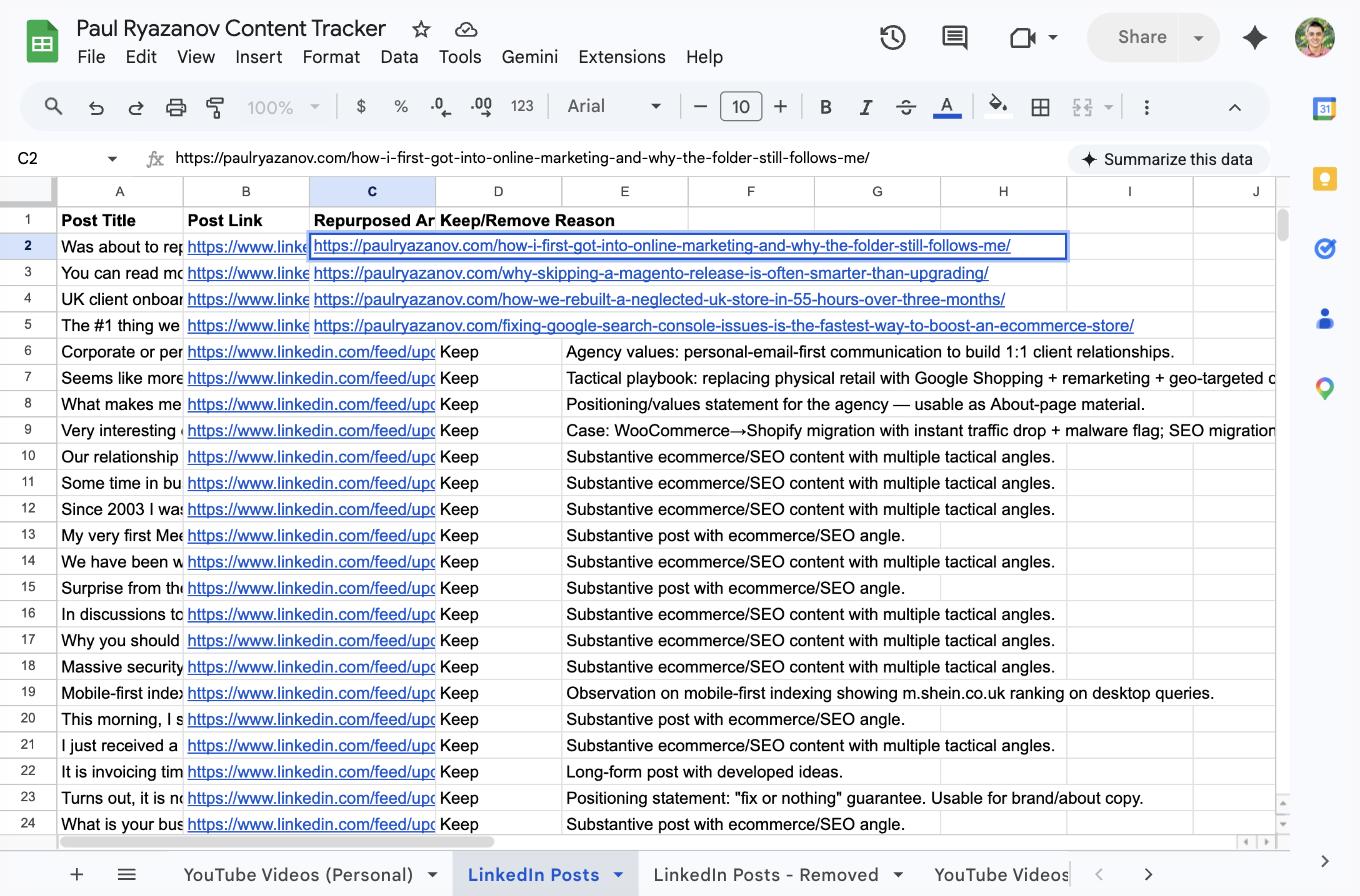1360x896 pixels.
Task: Open the fill color picker
Action: coord(997,106)
